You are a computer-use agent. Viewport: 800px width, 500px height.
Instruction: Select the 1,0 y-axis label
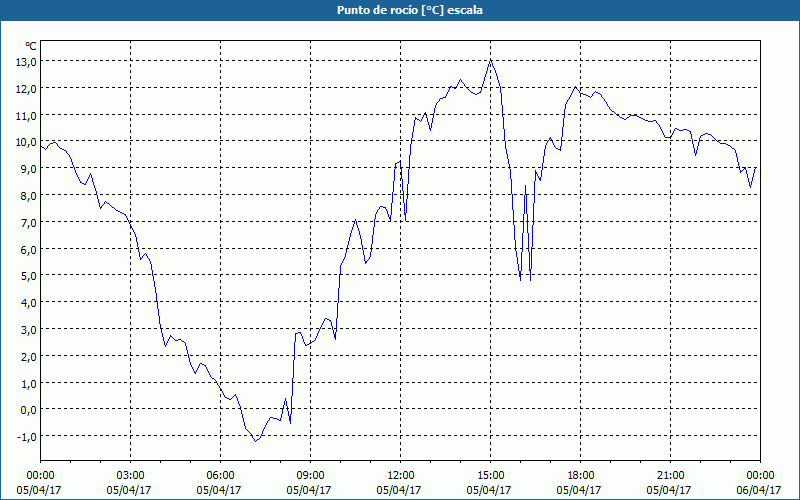click(28, 383)
